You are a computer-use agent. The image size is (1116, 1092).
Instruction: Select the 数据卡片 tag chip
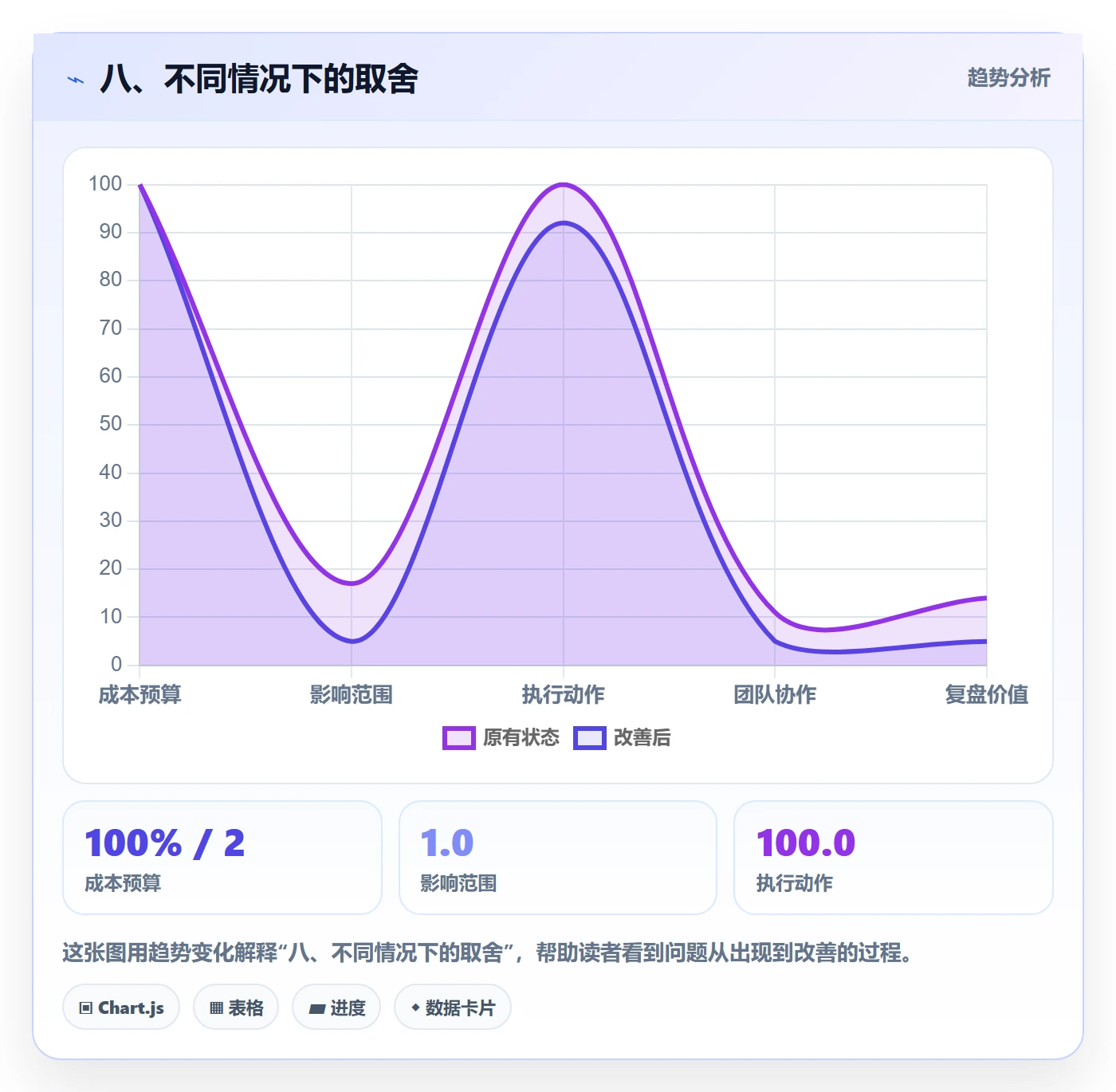[453, 1008]
